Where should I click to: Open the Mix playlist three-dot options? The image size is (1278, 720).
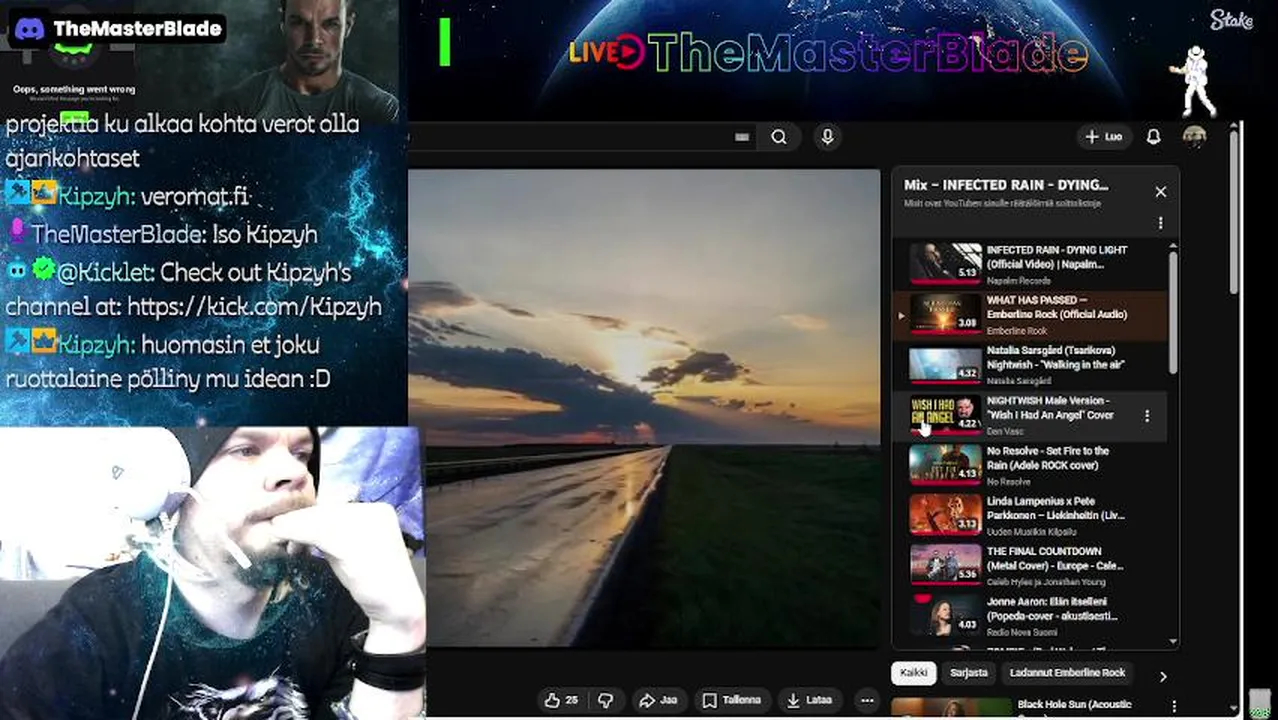click(1160, 223)
